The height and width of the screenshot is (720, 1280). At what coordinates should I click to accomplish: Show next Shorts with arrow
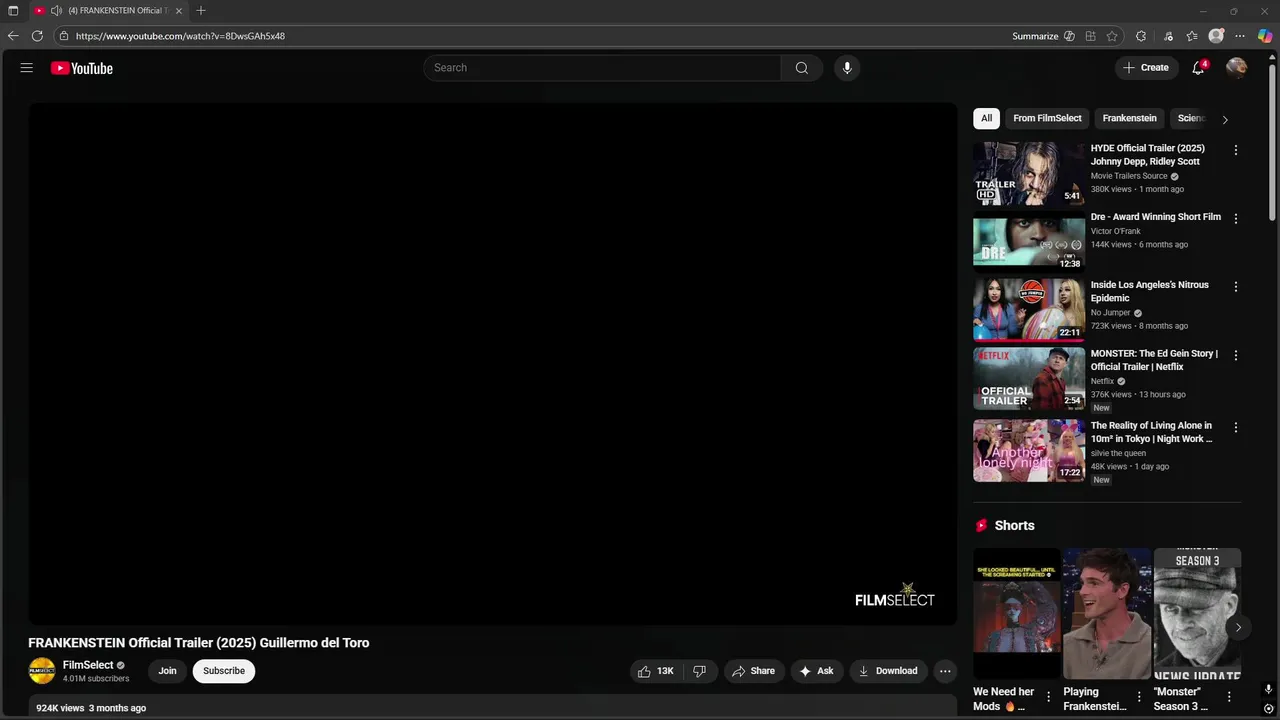1238,627
